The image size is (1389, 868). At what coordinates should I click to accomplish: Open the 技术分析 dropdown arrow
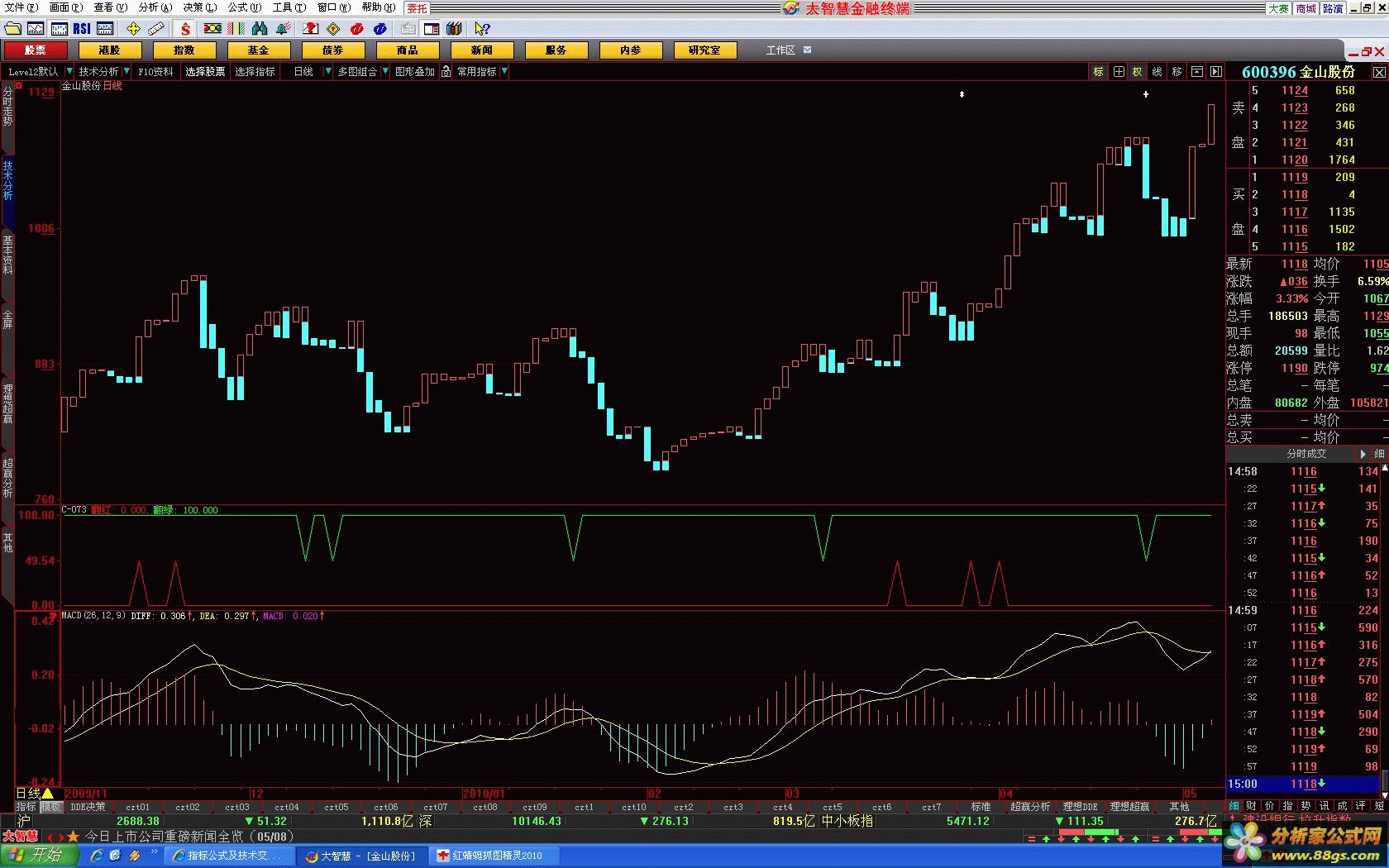(x=126, y=72)
